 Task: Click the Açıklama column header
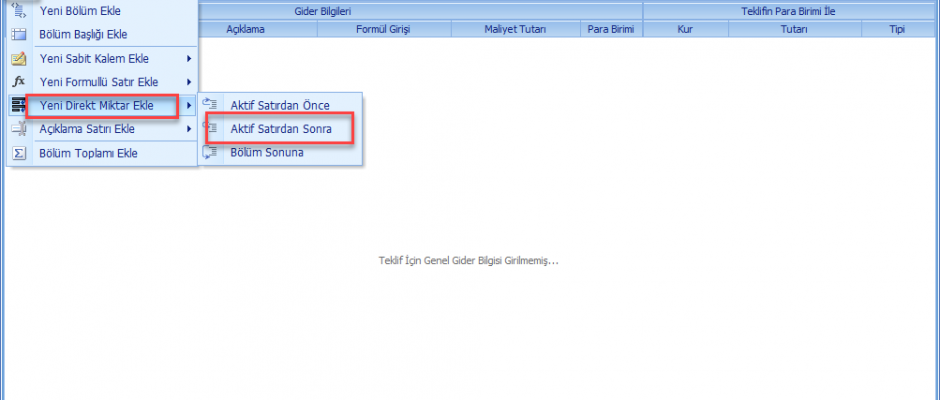point(245,29)
